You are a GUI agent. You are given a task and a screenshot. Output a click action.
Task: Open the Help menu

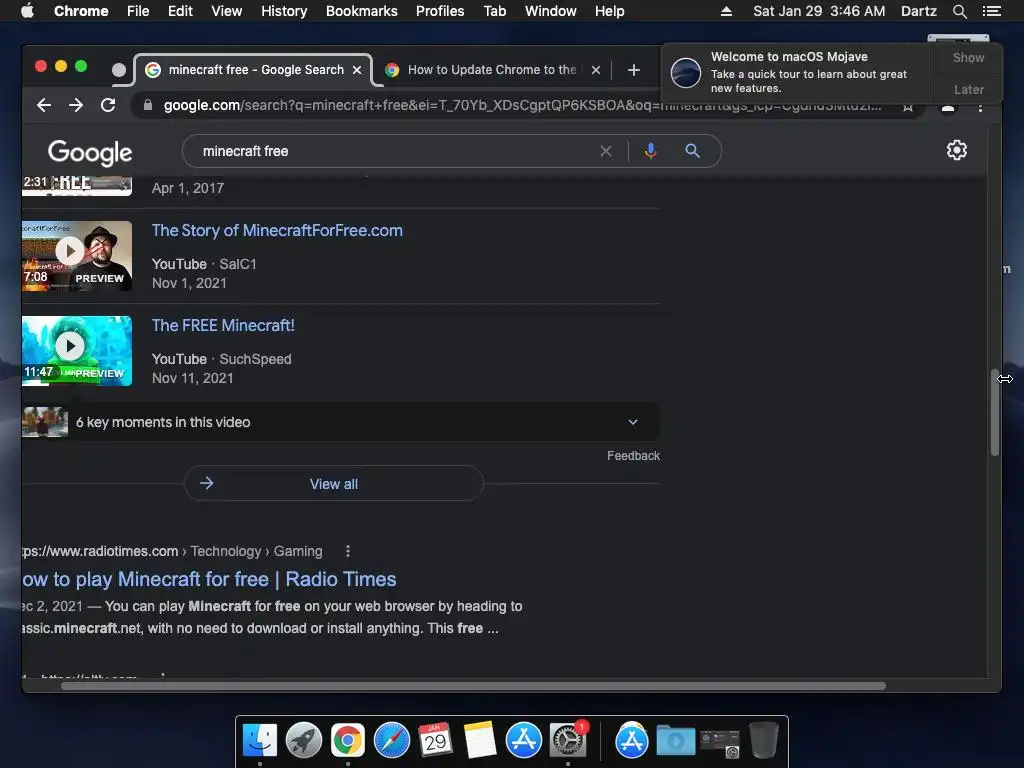tap(609, 11)
